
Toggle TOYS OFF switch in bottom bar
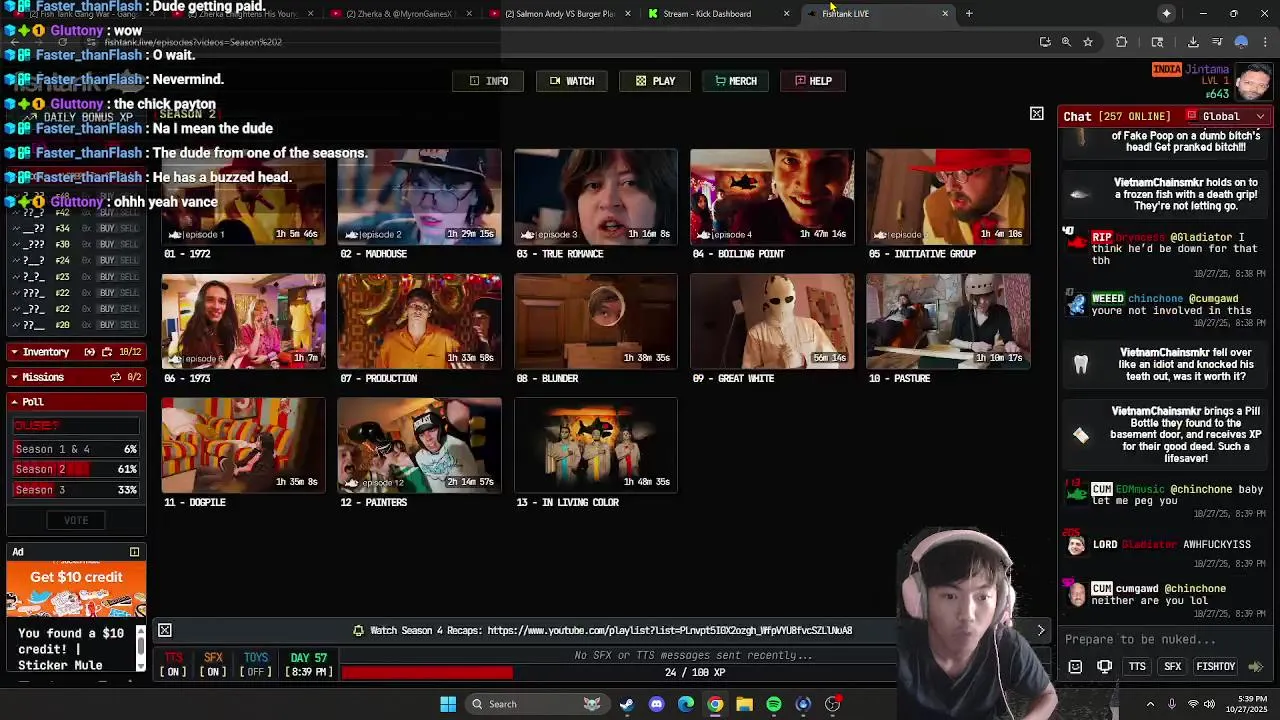(x=255, y=665)
